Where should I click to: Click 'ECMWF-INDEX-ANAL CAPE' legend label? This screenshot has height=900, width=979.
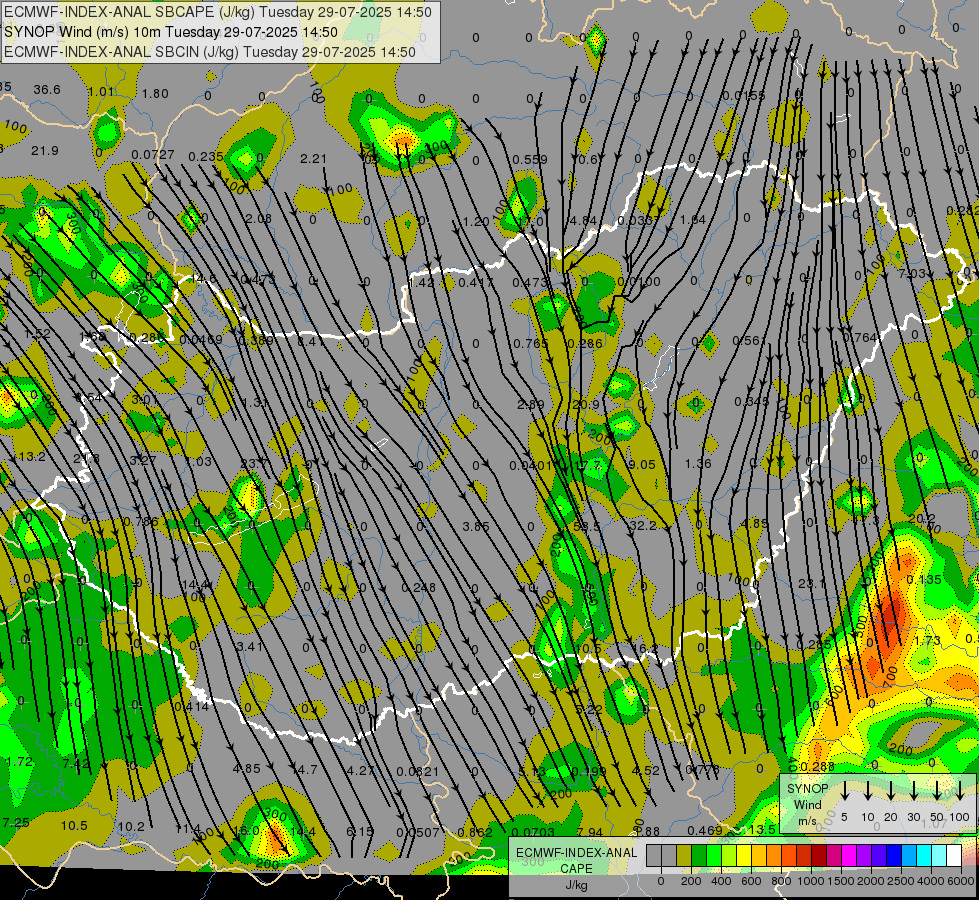576,861
